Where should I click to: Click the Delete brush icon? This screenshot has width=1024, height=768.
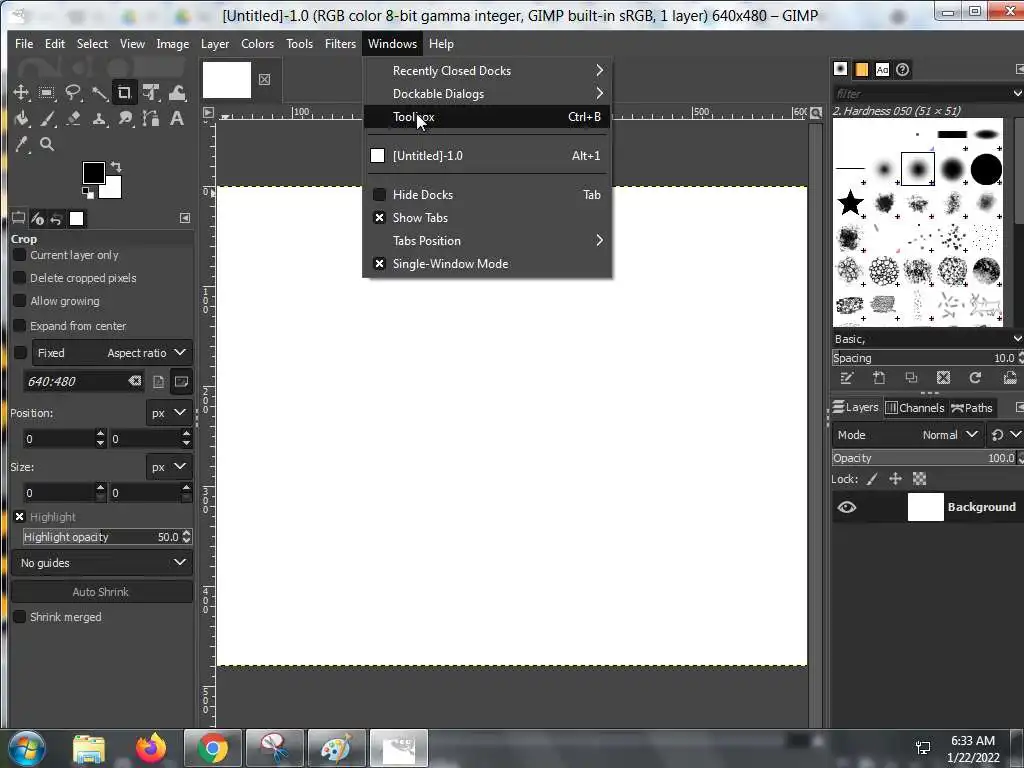(x=943, y=378)
